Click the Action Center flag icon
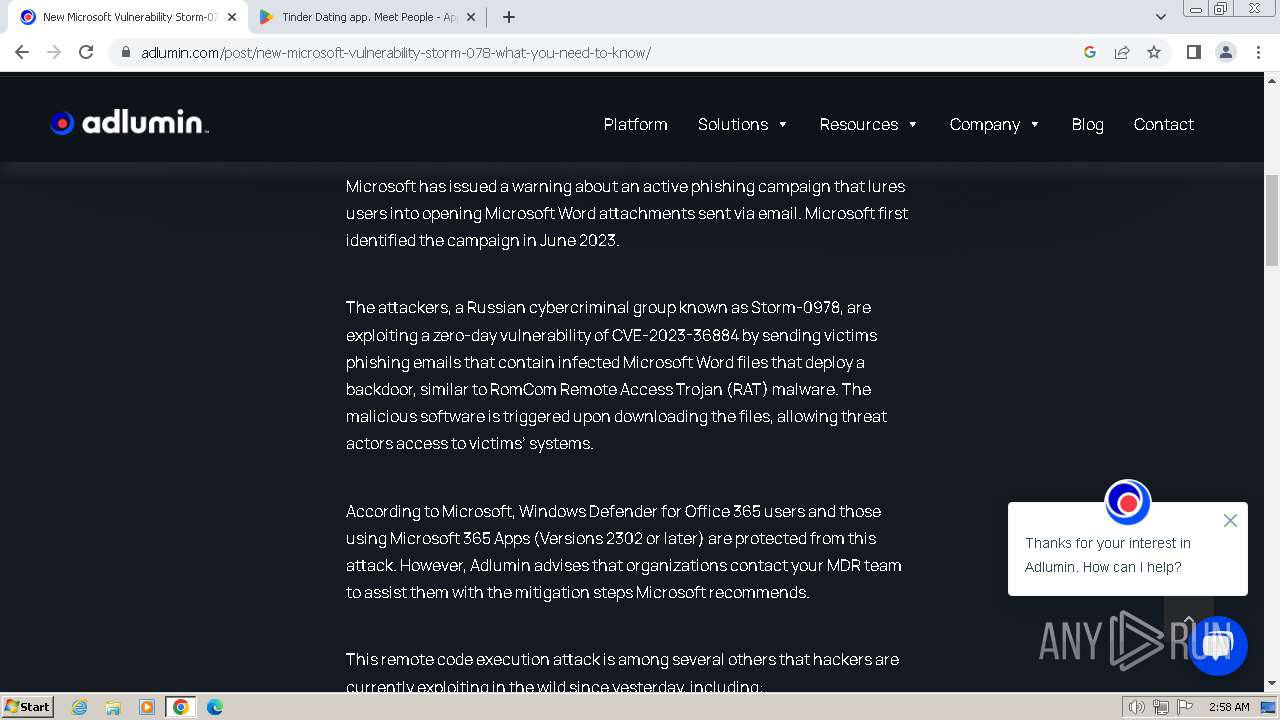Viewport: 1280px width, 720px height. [1185, 707]
